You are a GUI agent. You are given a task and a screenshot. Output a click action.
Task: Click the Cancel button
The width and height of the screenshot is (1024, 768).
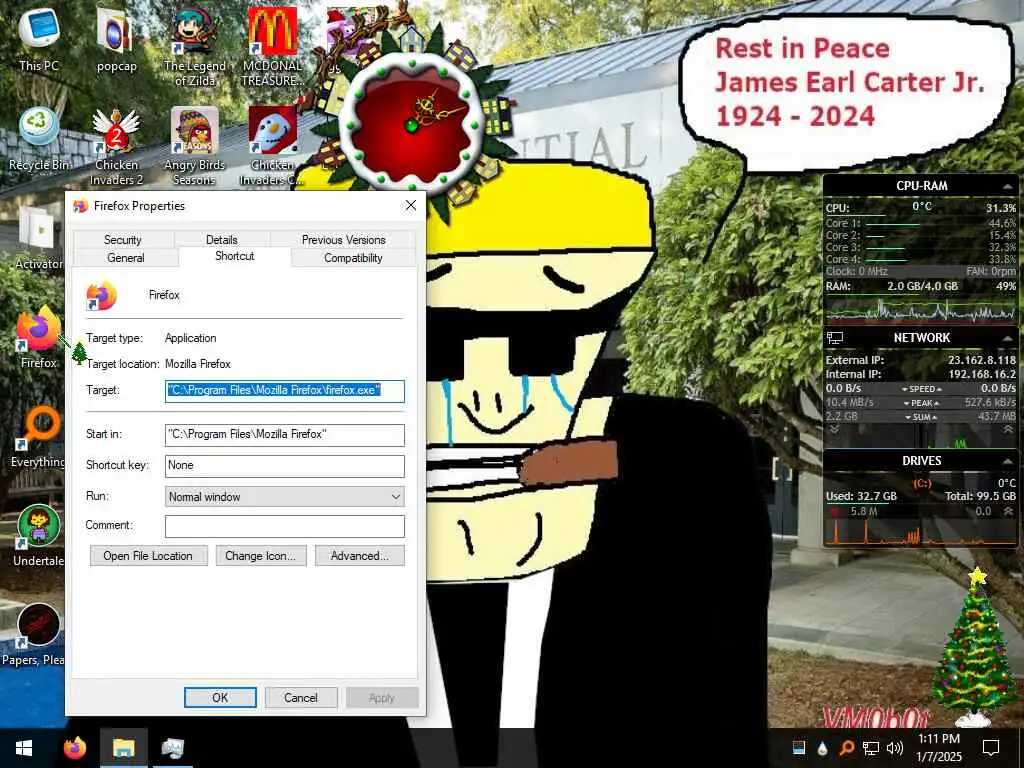tap(300, 697)
